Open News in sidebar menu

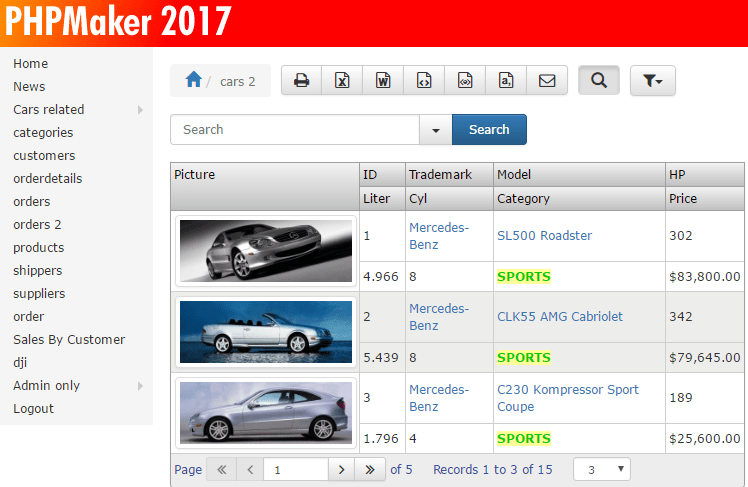pos(29,87)
